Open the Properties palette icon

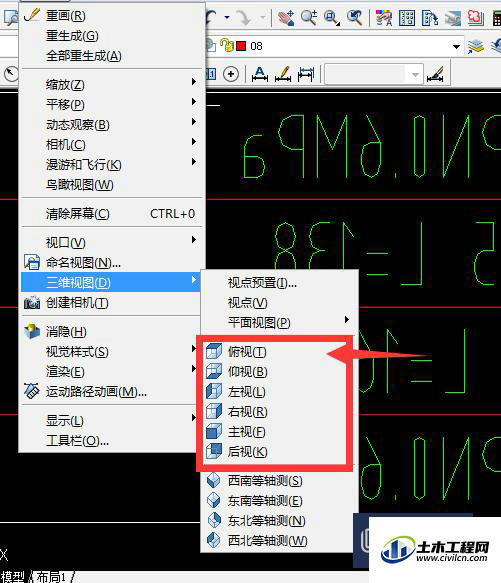coord(384,17)
